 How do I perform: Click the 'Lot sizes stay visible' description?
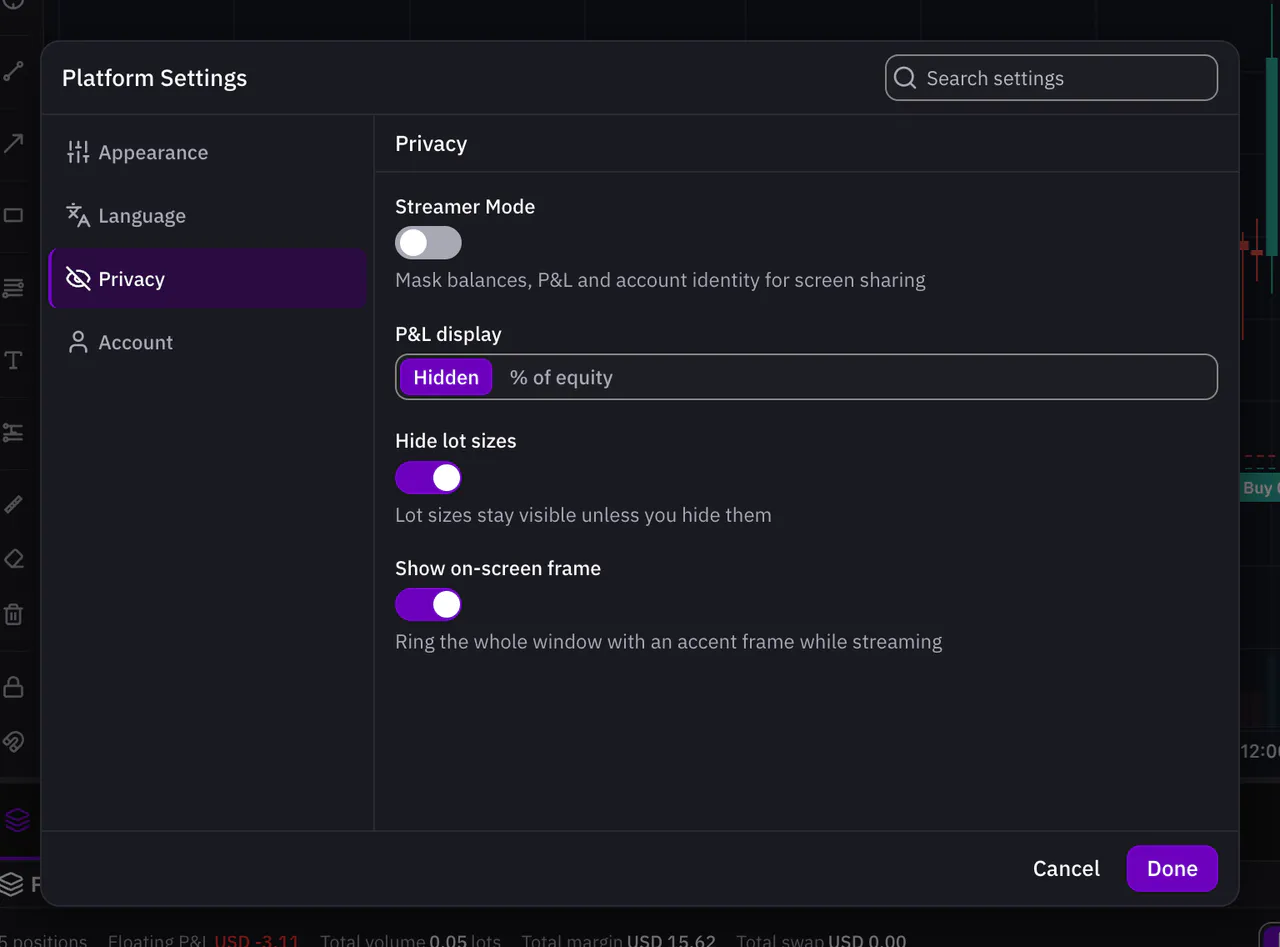point(583,516)
